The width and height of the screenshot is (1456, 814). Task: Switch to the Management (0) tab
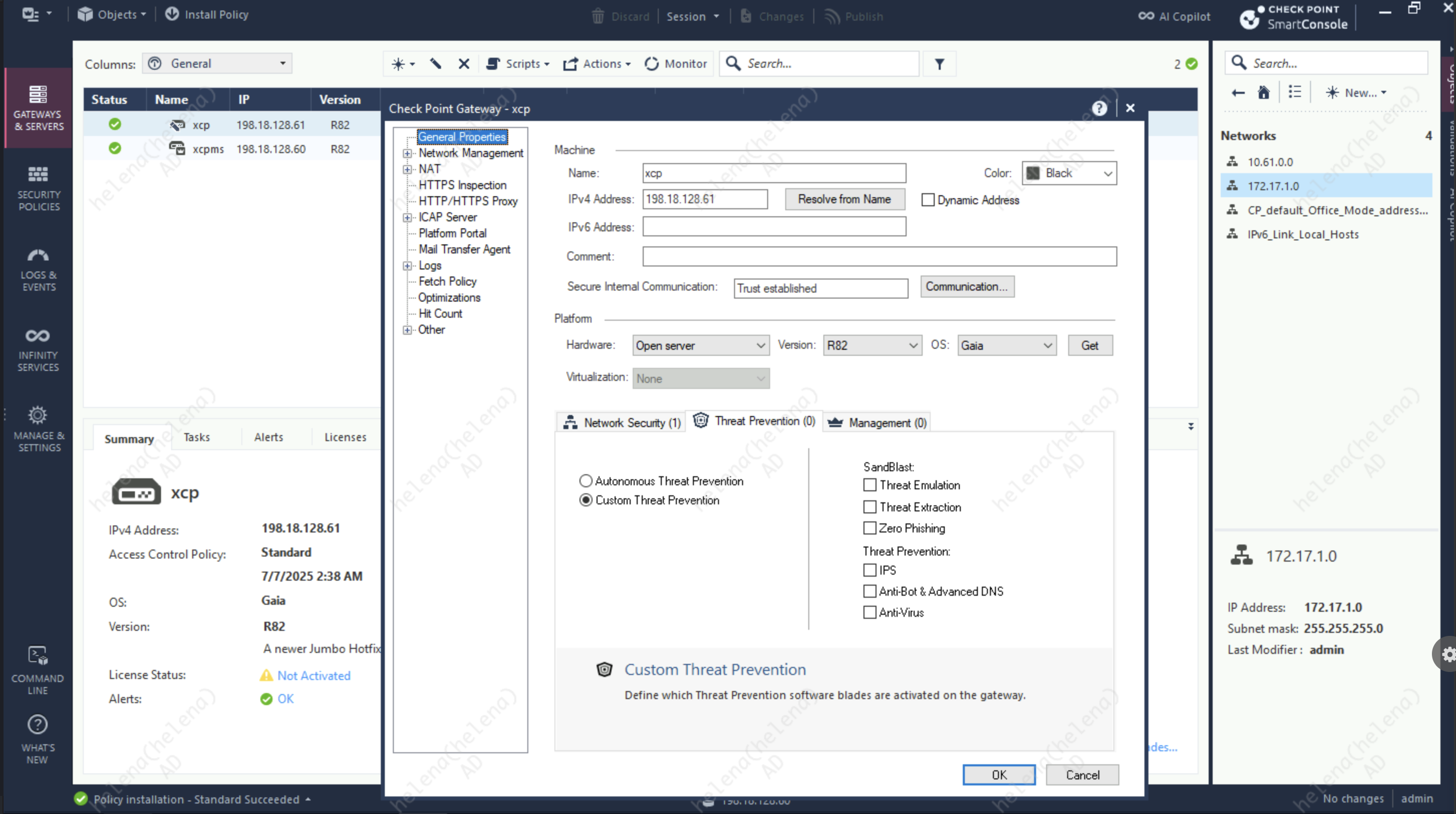pos(877,422)
